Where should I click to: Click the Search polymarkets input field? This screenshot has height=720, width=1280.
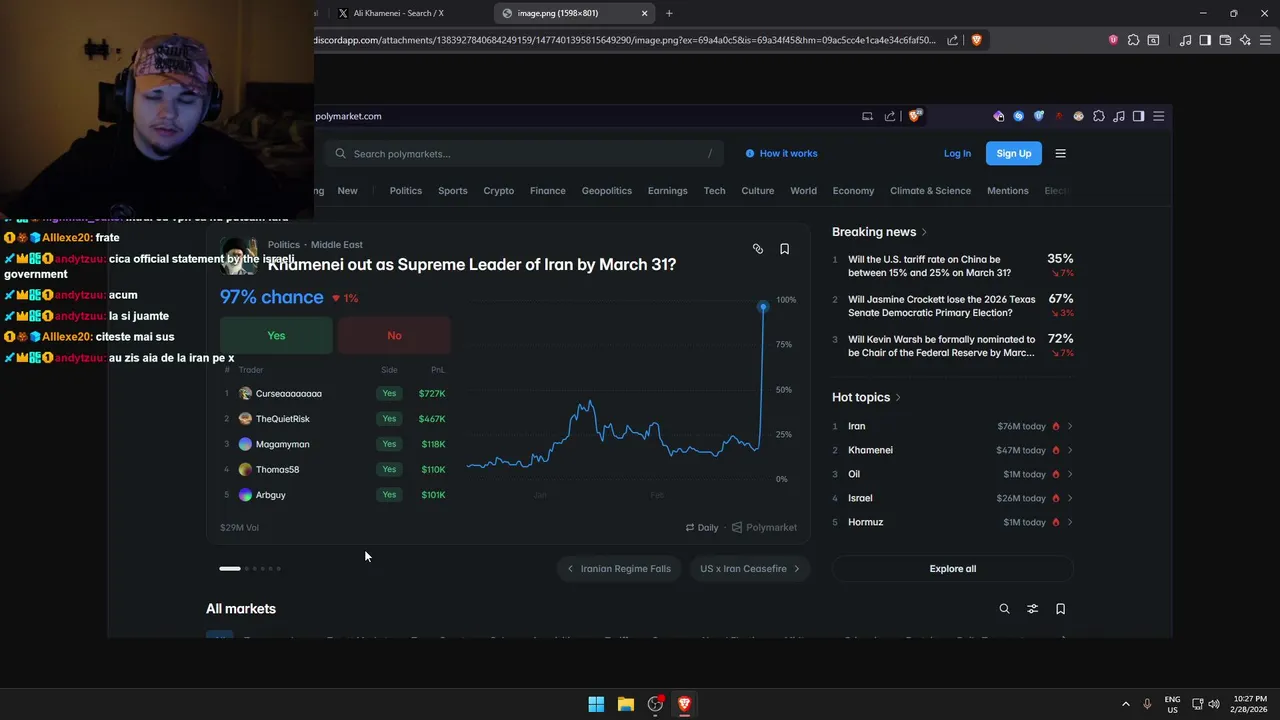(525, 153)
